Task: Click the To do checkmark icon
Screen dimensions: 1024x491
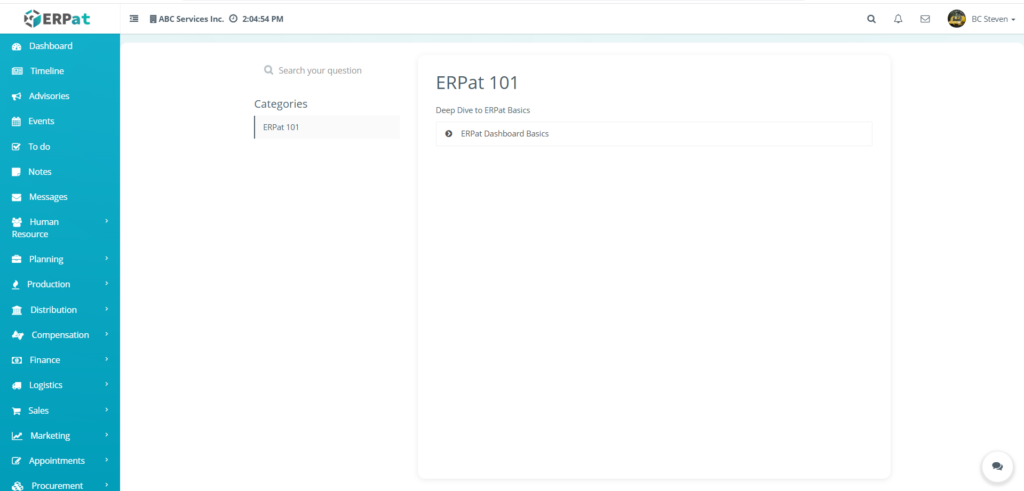Action: [16, 147]
